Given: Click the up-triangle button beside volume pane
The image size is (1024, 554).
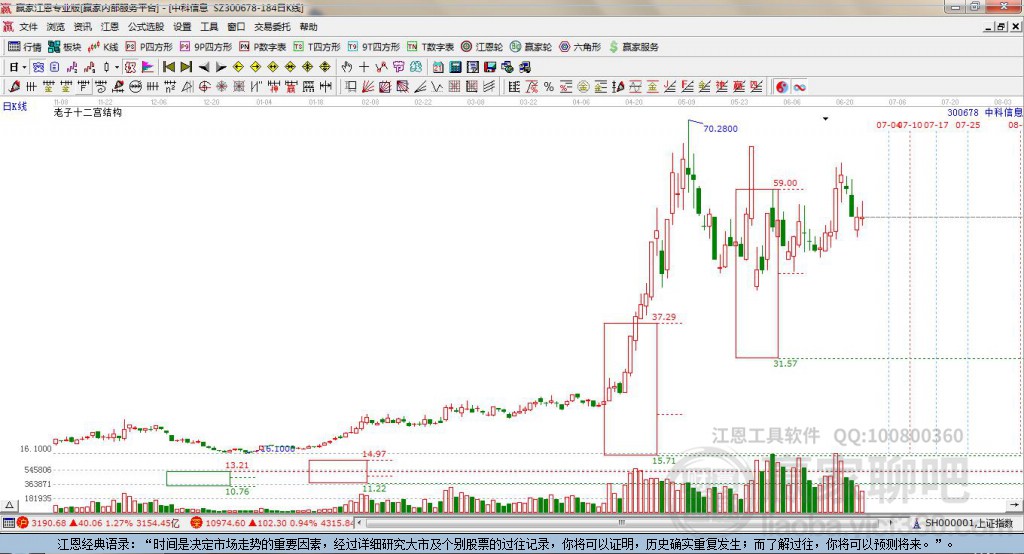Looking at the screenshot, I should [x=9, y=505].
